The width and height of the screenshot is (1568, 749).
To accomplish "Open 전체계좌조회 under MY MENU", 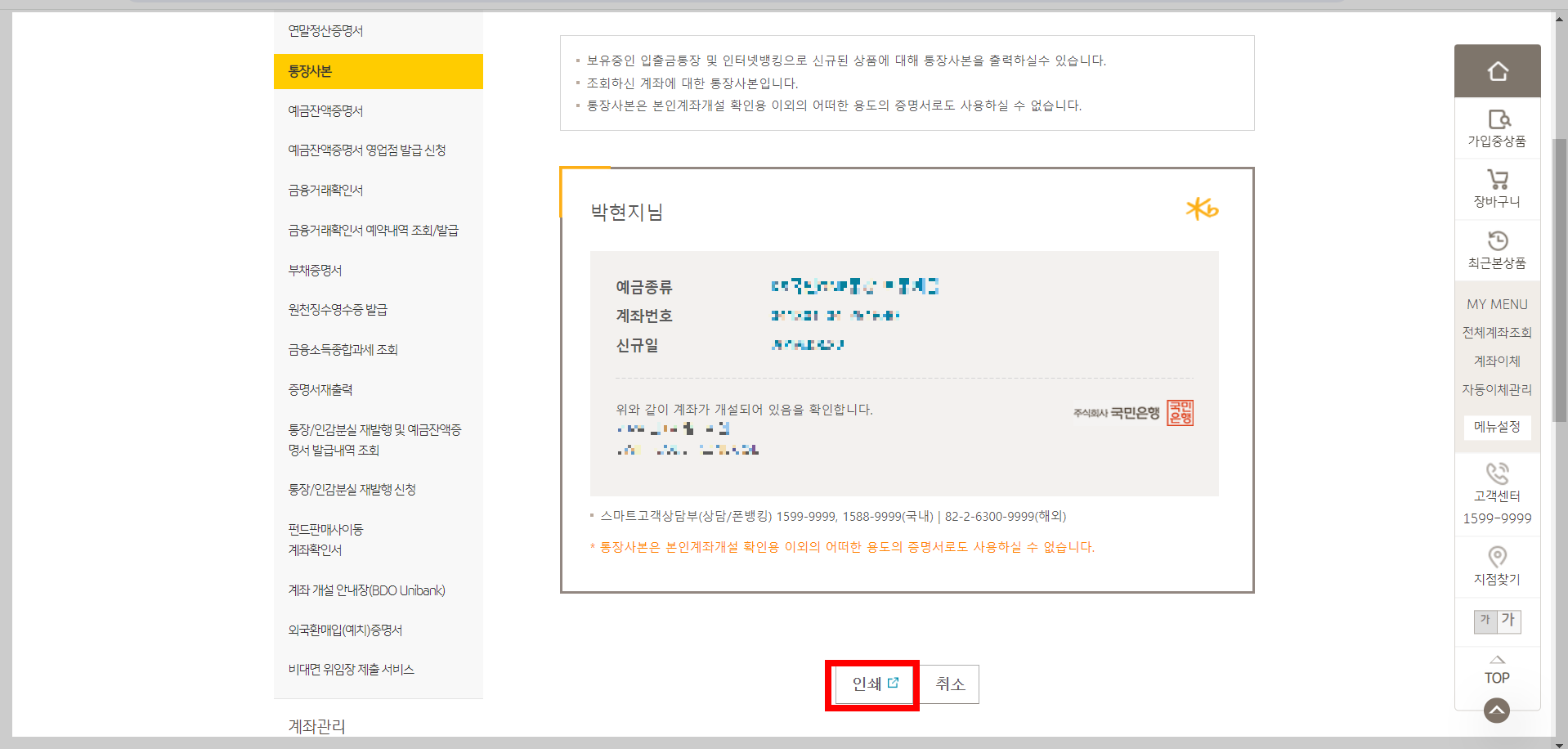I will 1496,332.
